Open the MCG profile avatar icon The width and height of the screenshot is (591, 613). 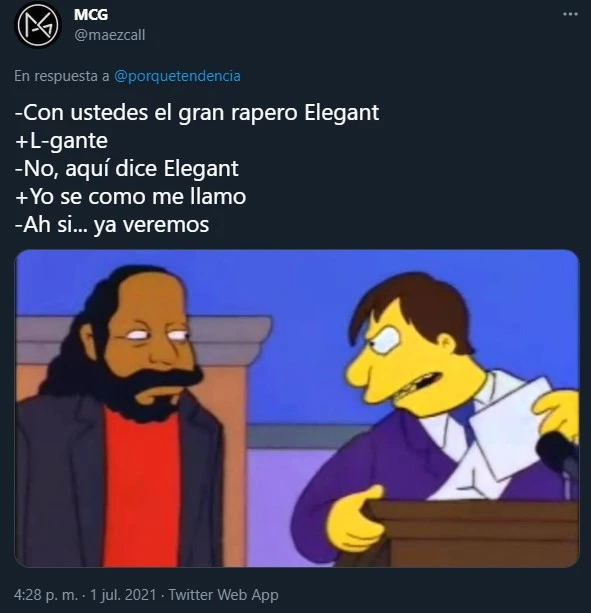[x=38, y=25]
